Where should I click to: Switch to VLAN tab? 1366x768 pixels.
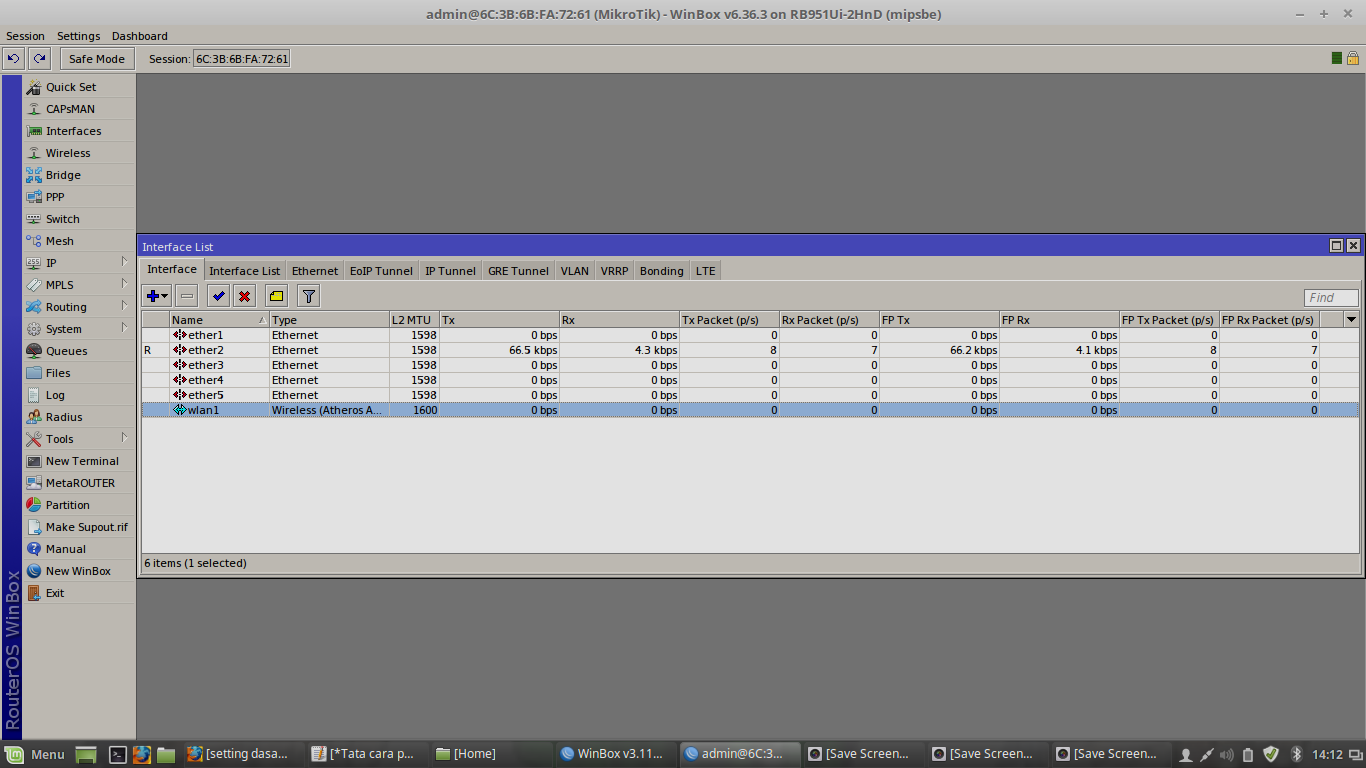pos(574,271)
